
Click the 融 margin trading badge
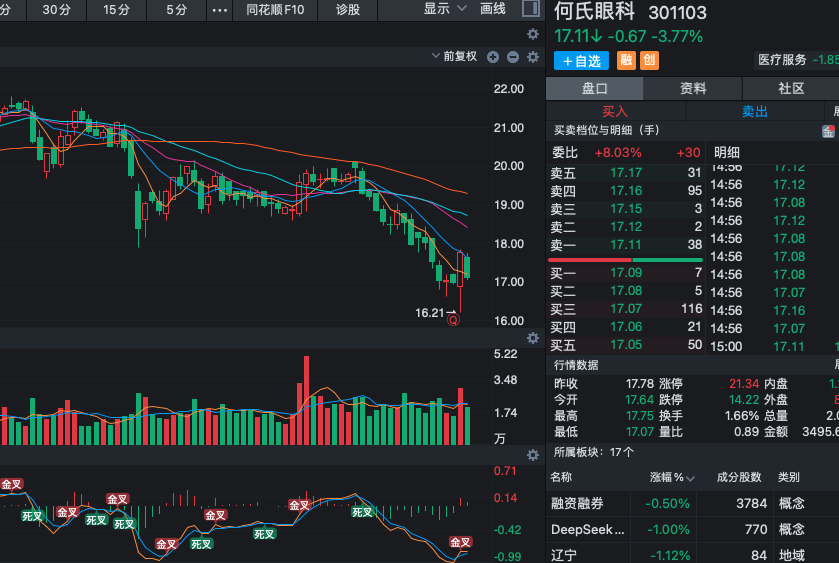(626, 60)
